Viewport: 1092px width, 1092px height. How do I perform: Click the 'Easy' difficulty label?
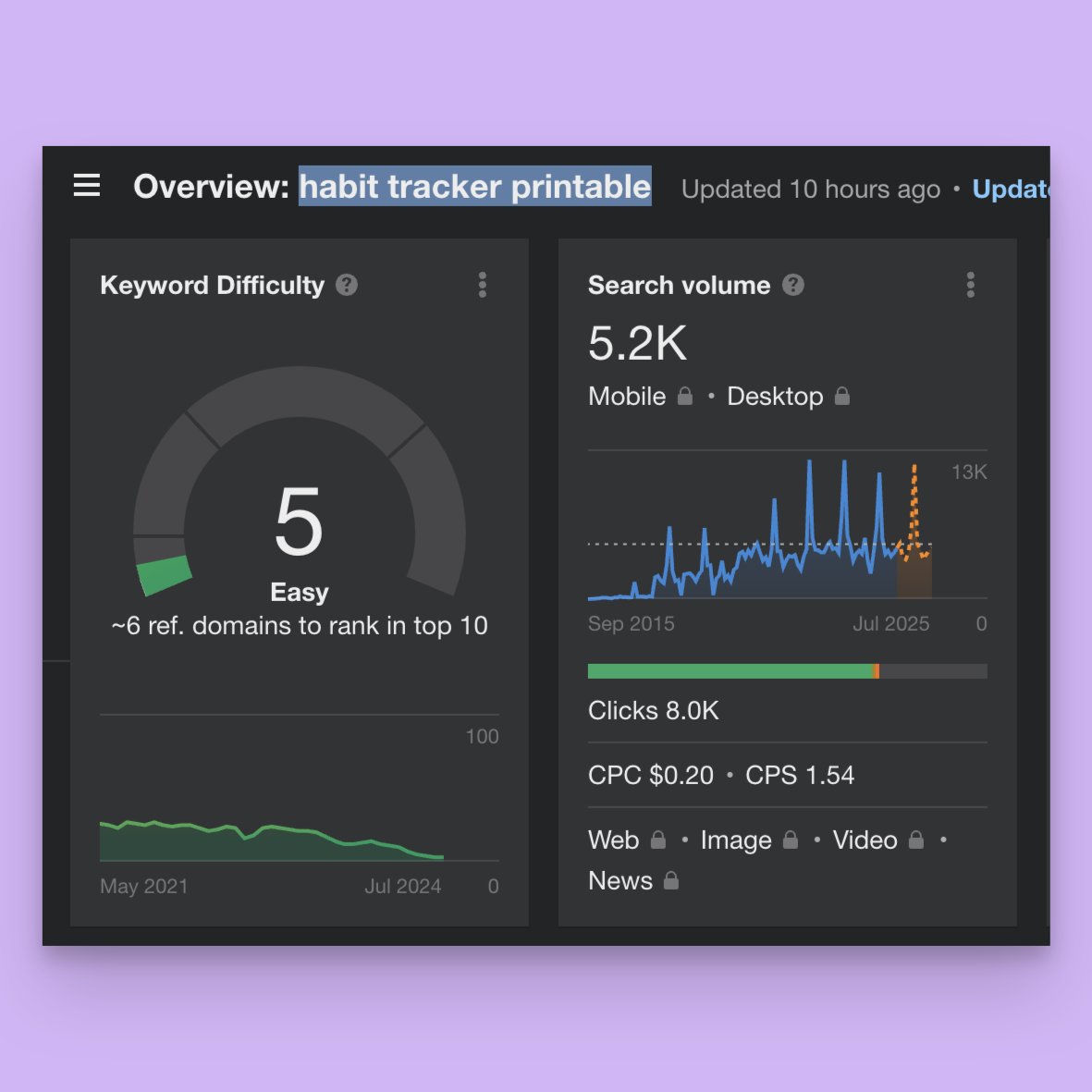point(300,592)
